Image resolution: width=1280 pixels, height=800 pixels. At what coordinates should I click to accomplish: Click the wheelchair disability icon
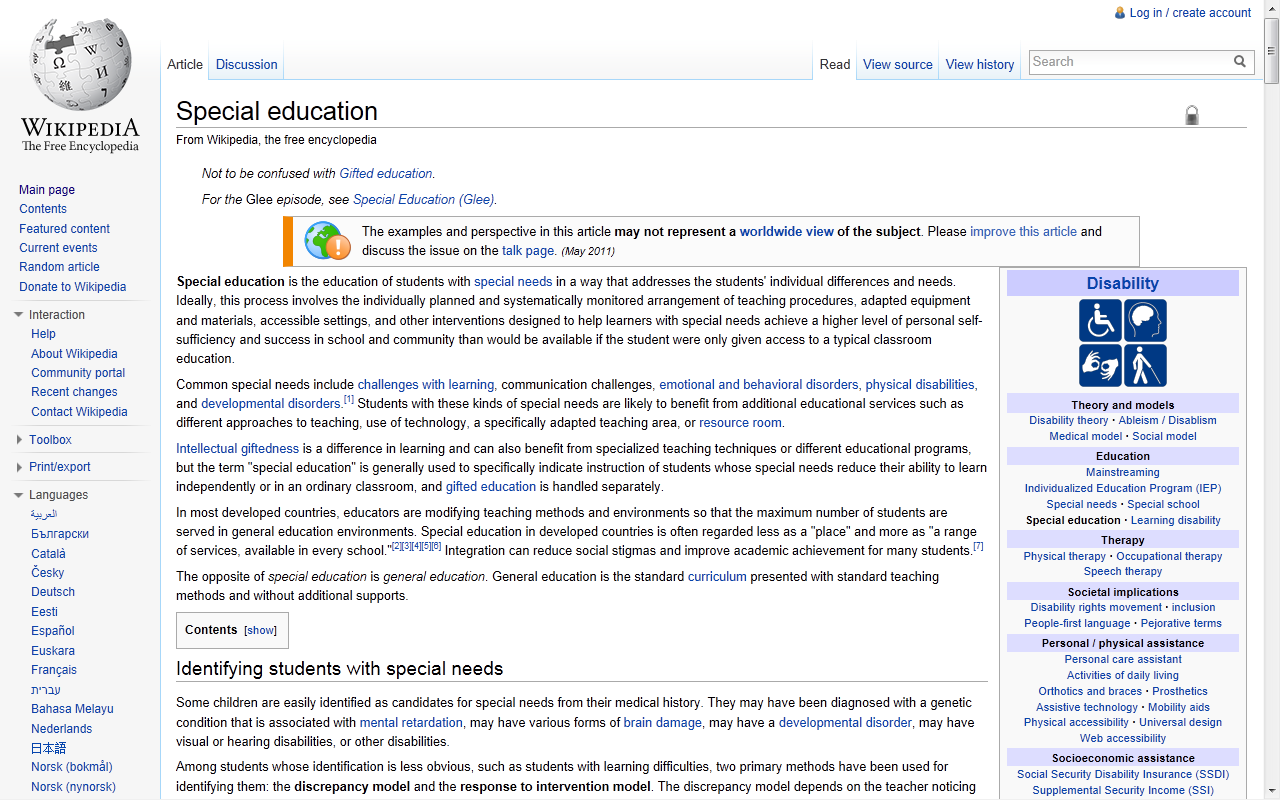[x=1100, y=321]
